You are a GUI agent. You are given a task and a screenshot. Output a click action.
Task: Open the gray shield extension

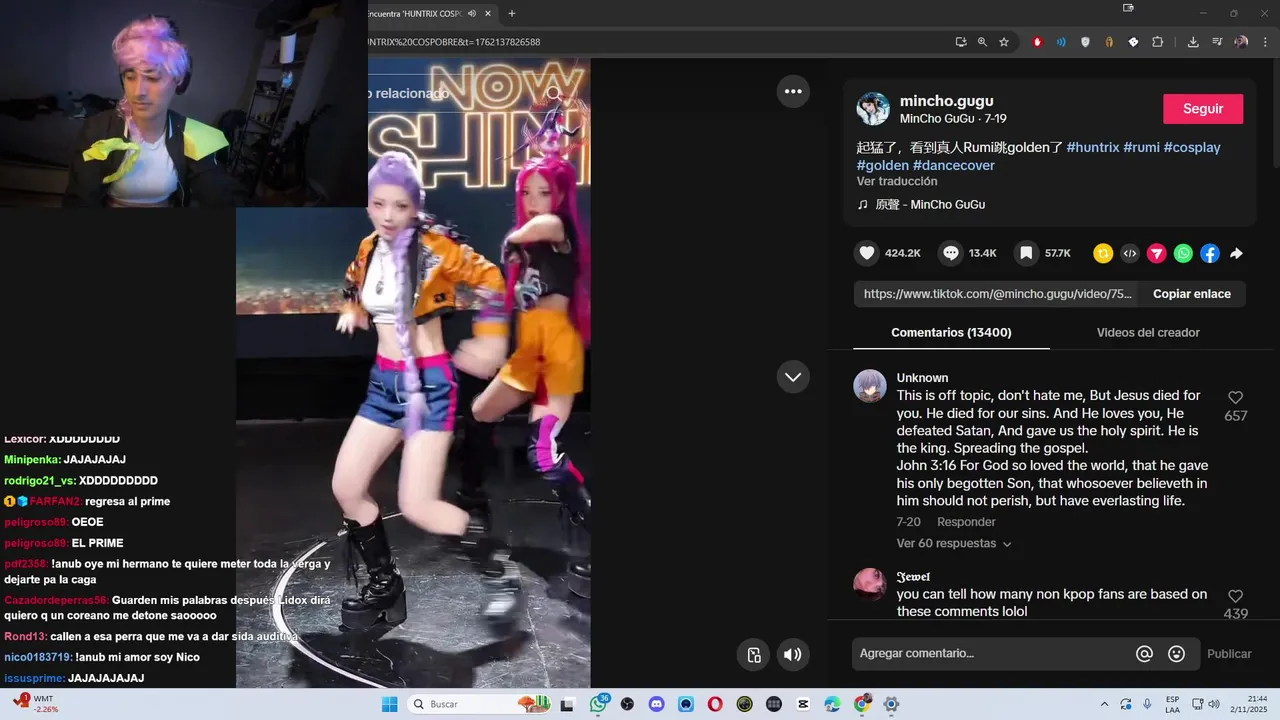1085,42
